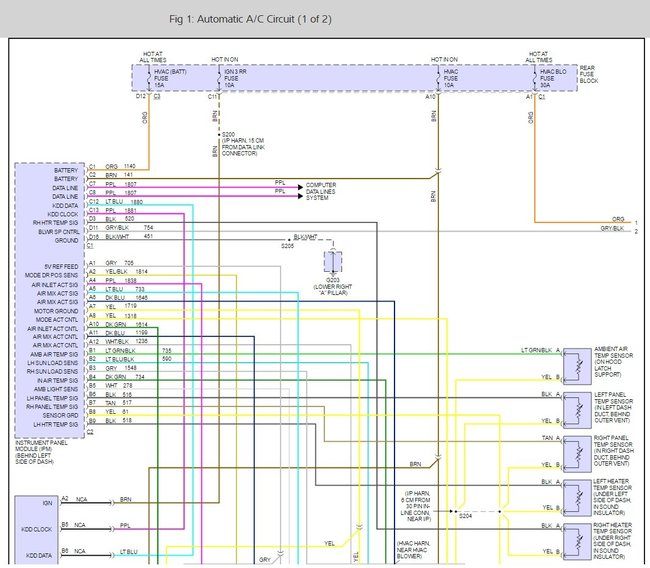Click the 'LH SUN LOAD SENS' pin label
Viewport: 650px width, 568px height.
pos(53,363)
